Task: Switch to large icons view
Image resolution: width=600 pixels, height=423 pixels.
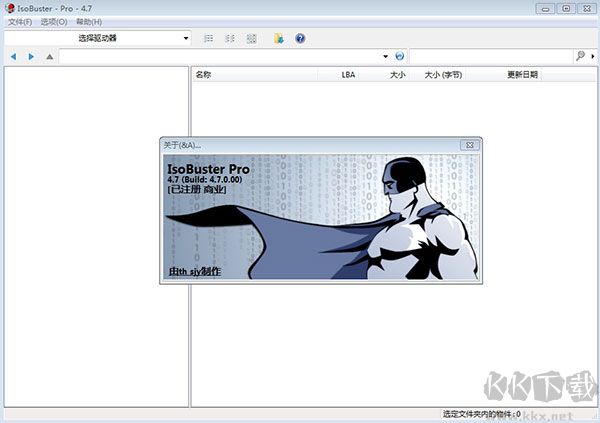Action: (251, 38)
